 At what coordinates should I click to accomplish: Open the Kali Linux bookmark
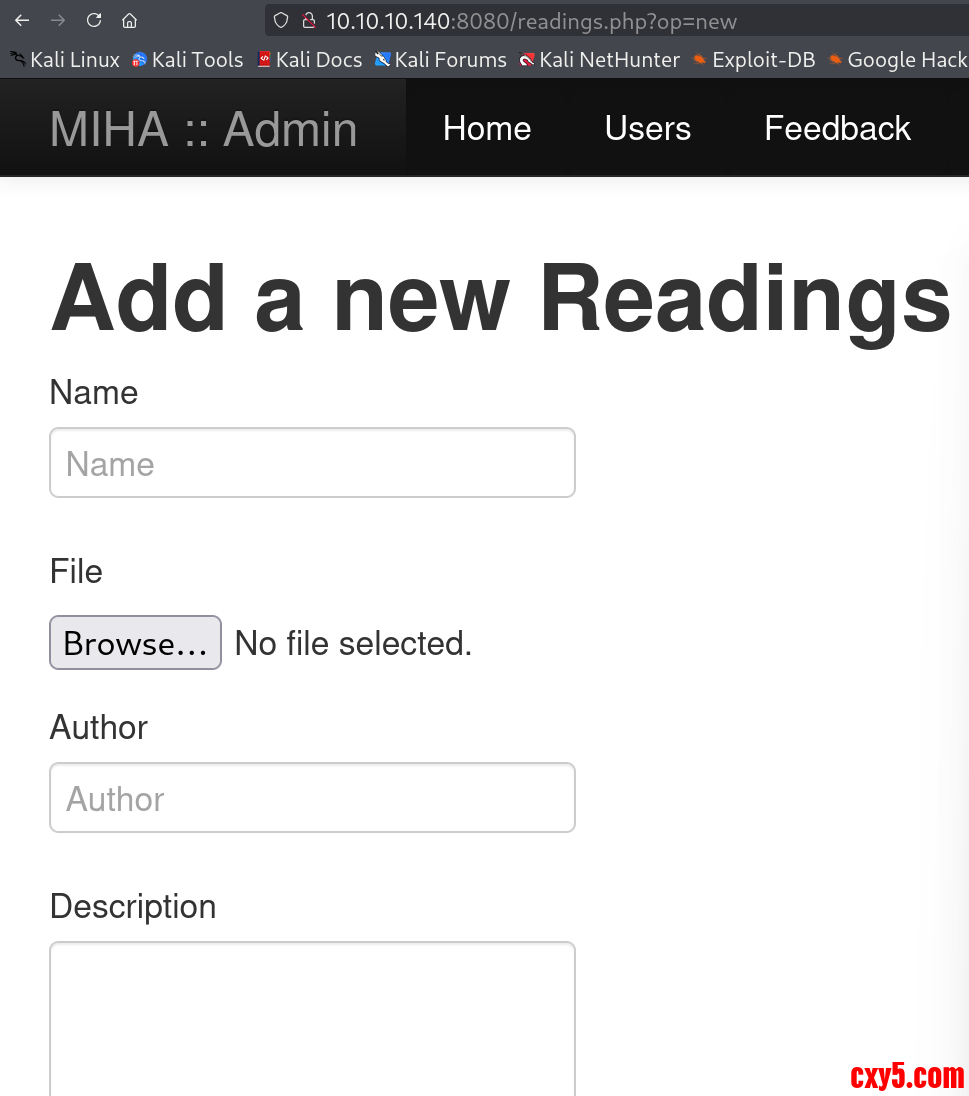pyautogui.click(x=65, y=60)
